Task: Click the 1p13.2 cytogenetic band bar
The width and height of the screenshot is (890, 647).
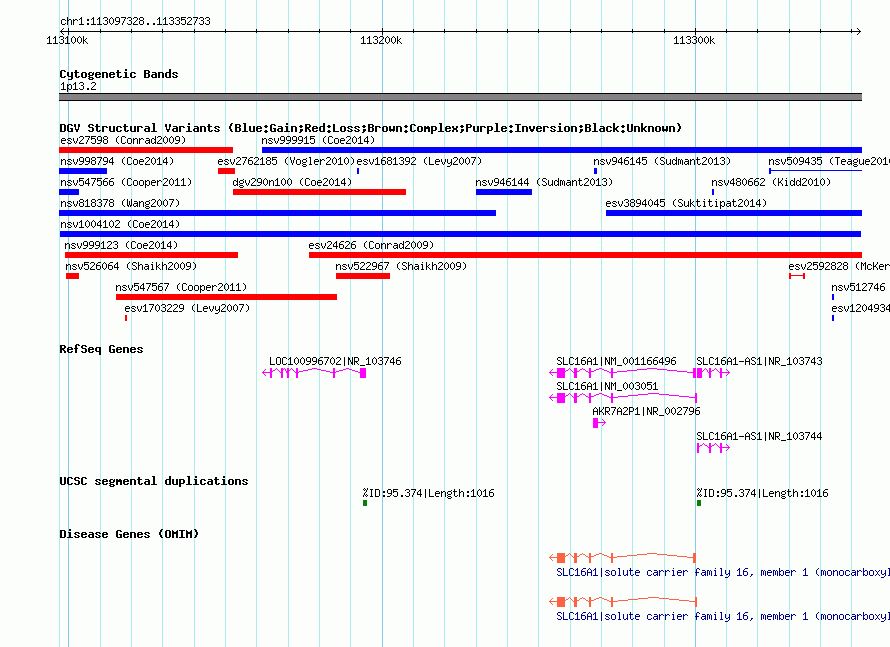Action: pos(460,97)
